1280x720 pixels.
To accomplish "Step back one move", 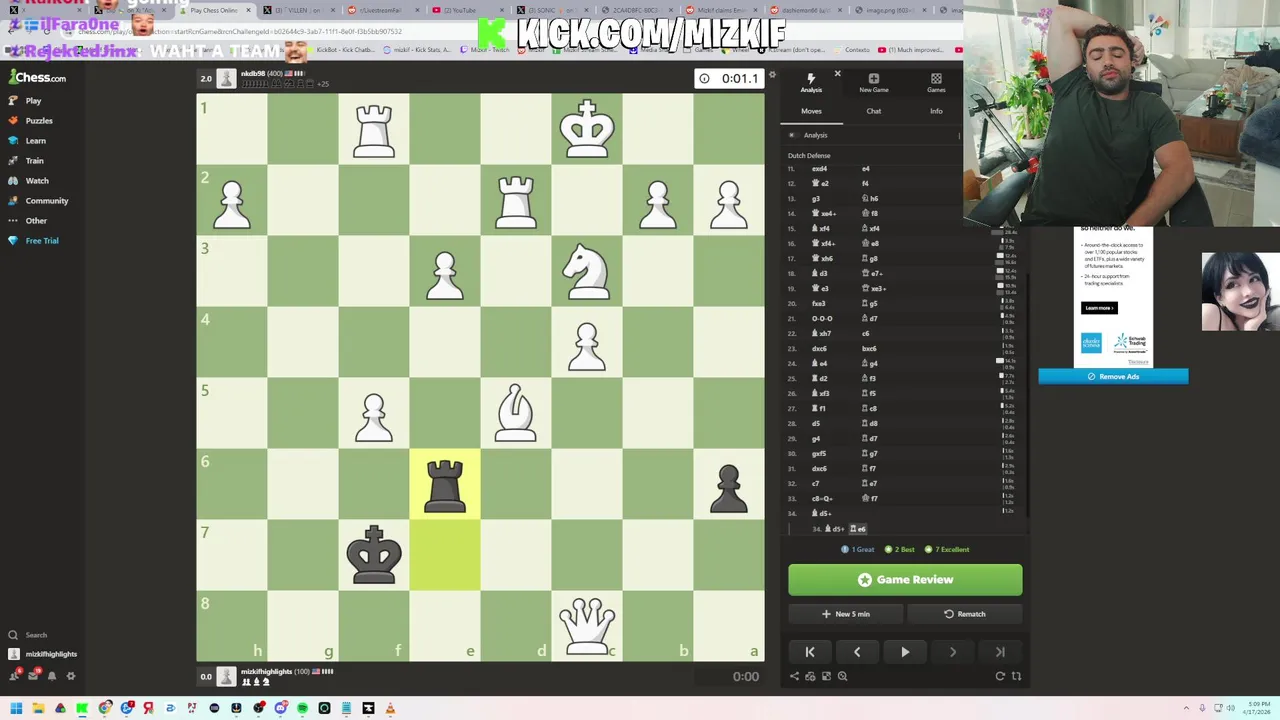I will point(857,652).
